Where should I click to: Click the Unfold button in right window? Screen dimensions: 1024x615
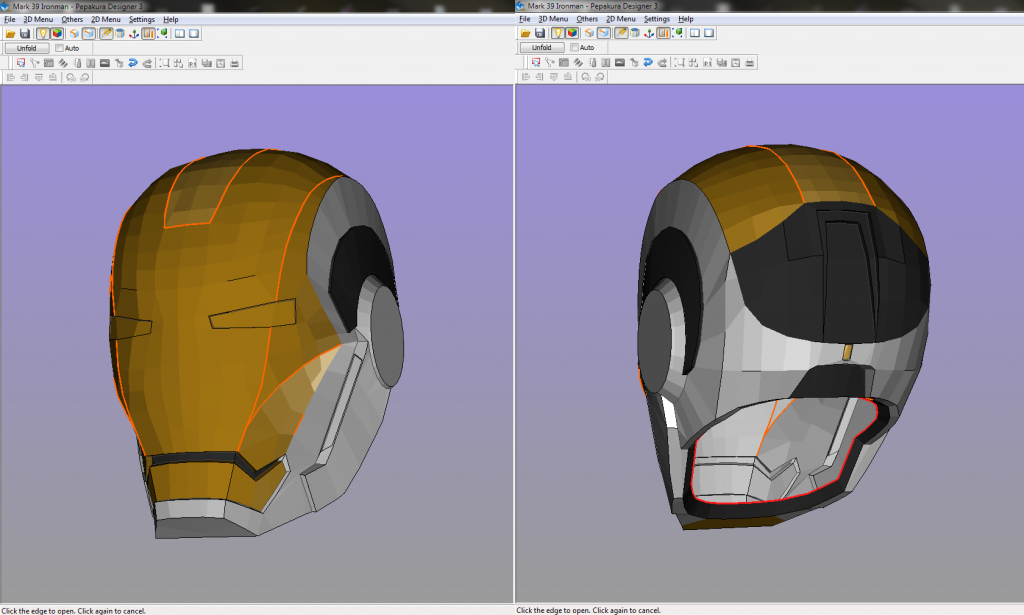tap(542, 48)
